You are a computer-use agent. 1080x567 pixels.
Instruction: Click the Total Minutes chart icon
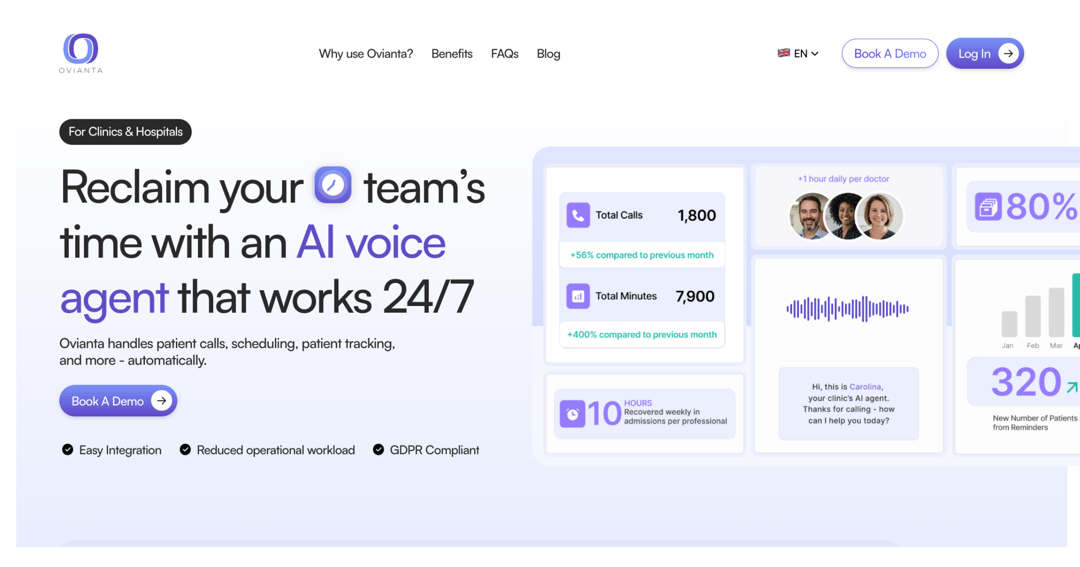pyautogui.click(x=578, y=296)
